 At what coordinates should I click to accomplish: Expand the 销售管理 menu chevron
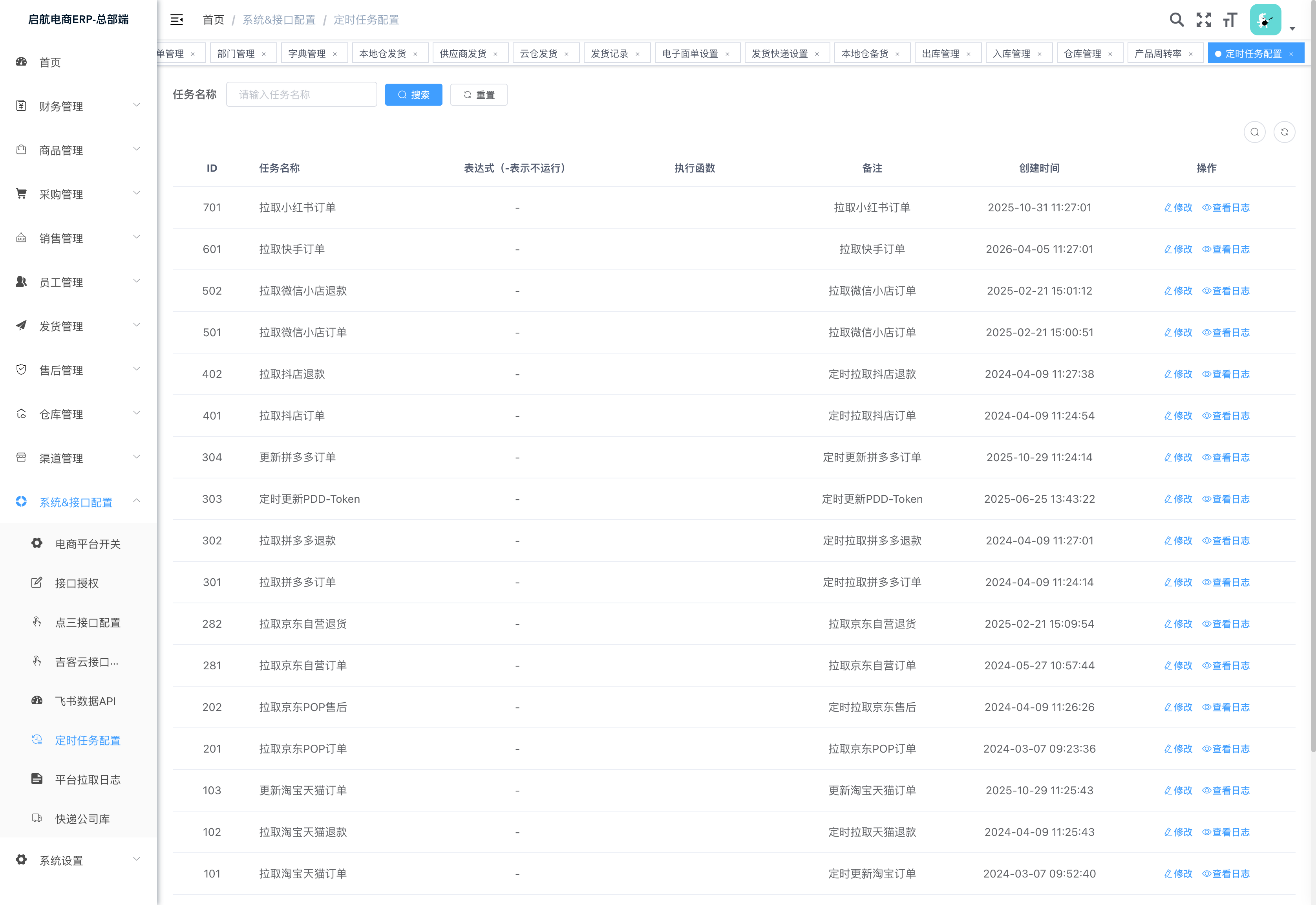point(137,237)
